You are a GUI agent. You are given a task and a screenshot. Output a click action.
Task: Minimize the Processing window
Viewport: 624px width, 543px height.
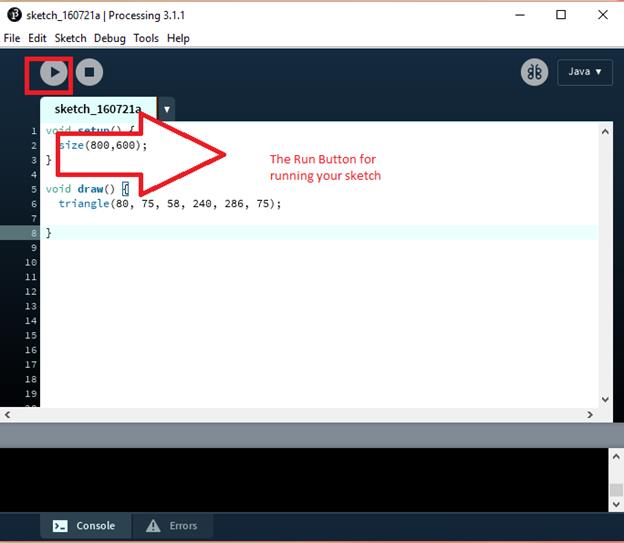[520, 15]
